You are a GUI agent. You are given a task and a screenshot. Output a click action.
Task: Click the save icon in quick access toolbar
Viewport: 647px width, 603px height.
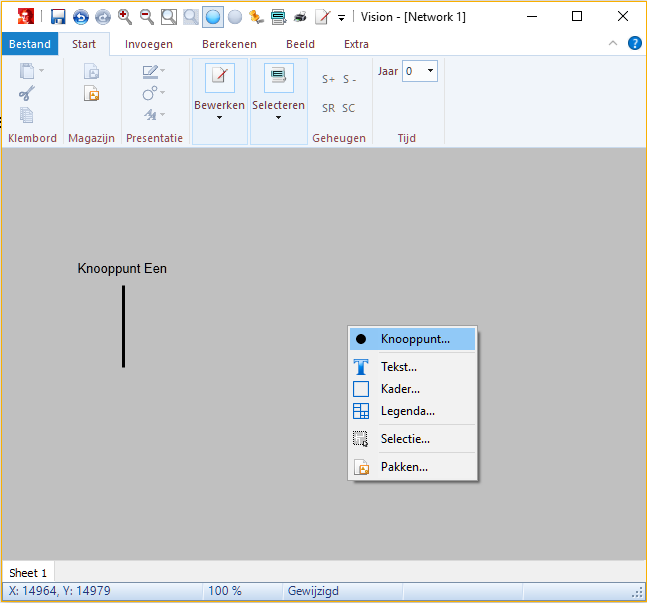[x=58, y=17]
